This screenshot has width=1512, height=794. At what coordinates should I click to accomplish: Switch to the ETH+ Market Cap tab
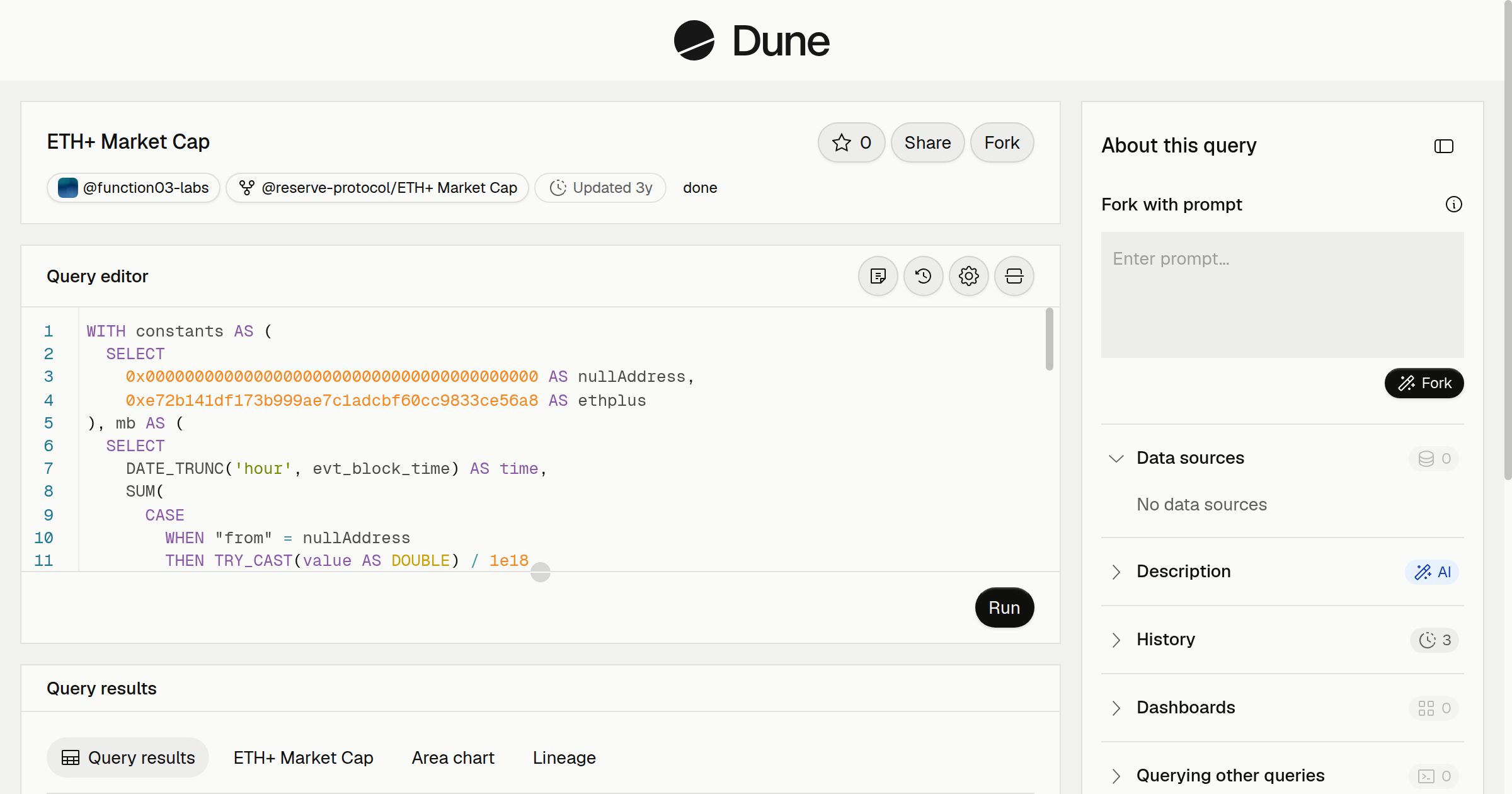[303, 757]
